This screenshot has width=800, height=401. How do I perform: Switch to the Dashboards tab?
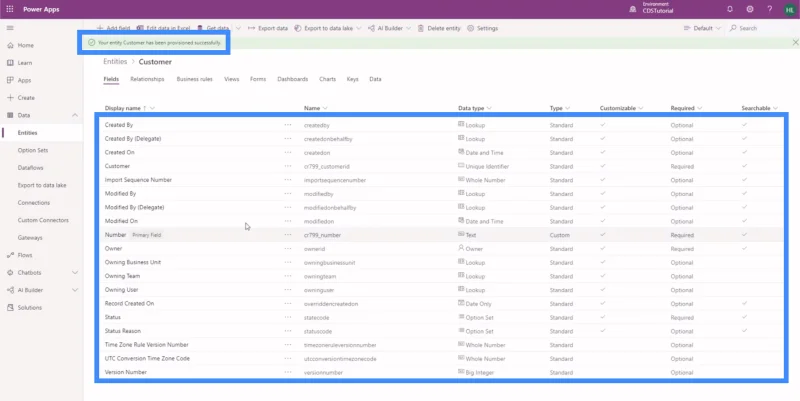(x=292, y=79)
